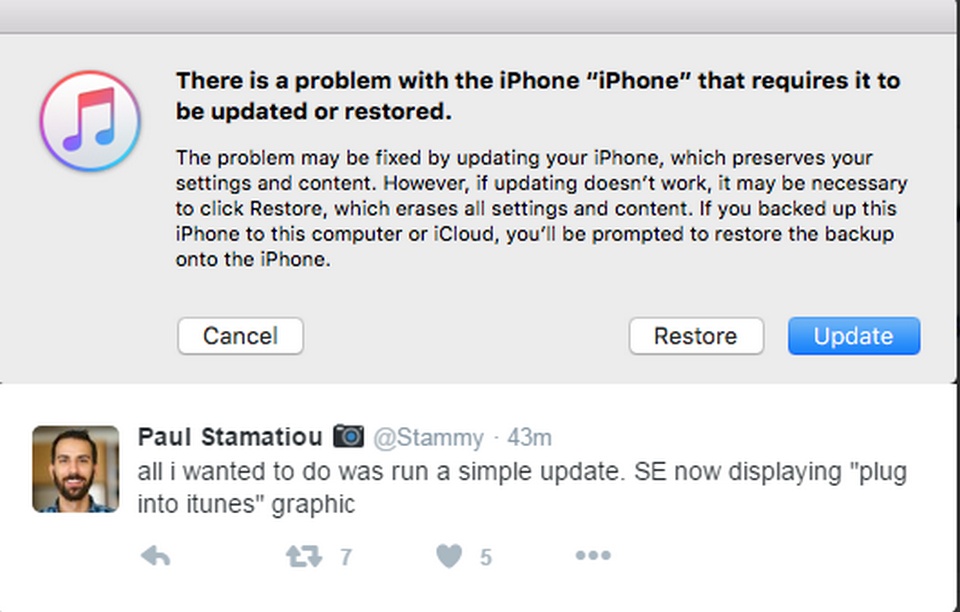The image size is (960, 612).
Task: Reply to the tweet with the arrow icon
Action: tap(155, 556)
